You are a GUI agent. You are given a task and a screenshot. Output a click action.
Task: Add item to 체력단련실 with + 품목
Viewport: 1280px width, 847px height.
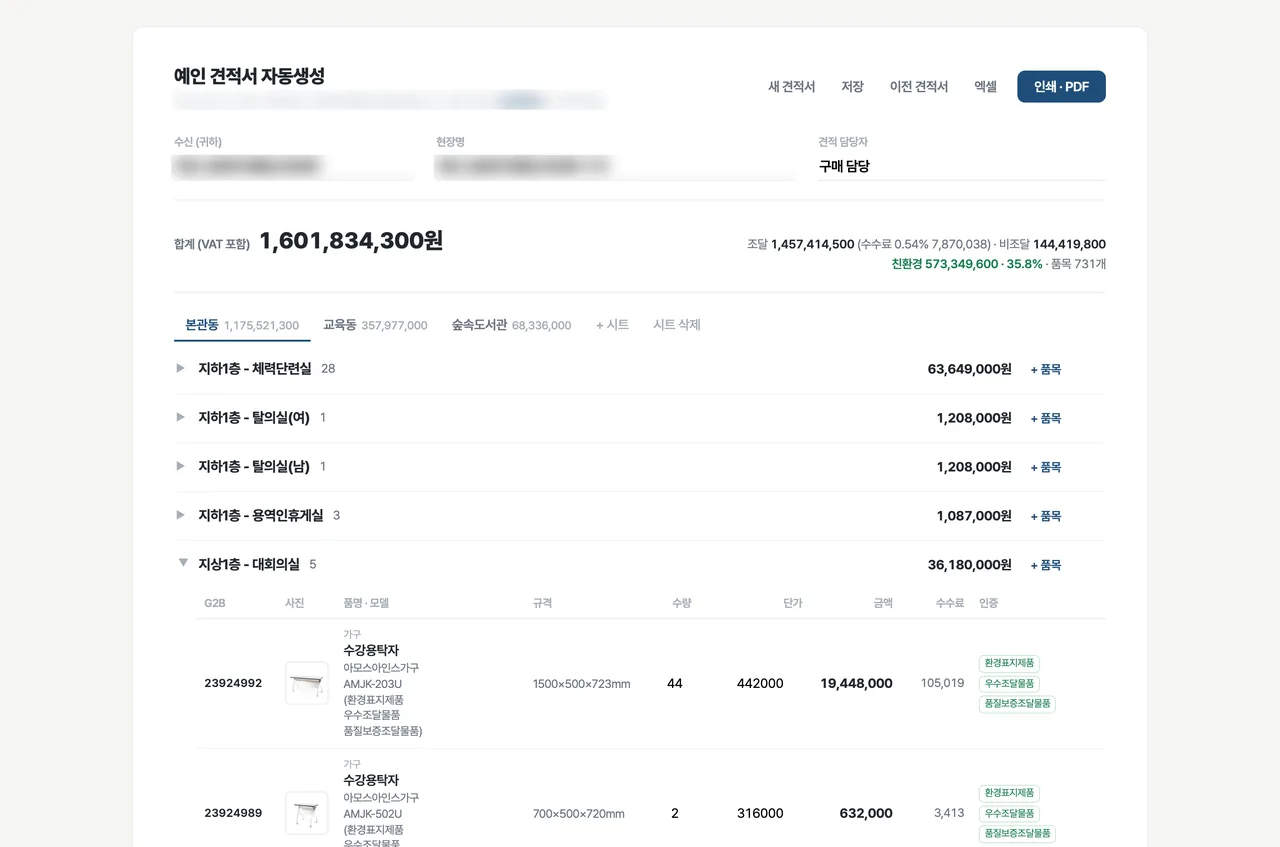click(1046, 369)
